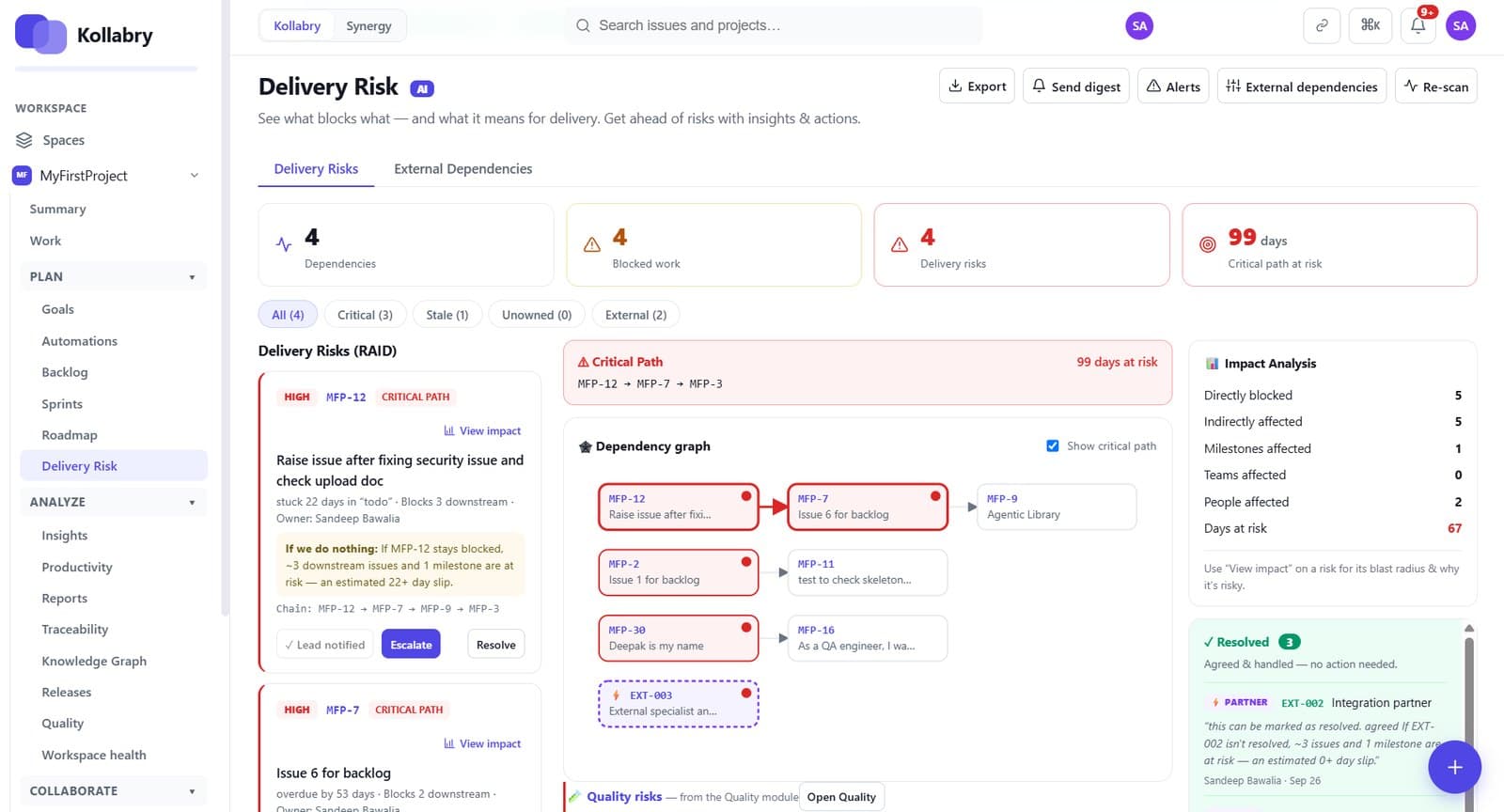
Task: Open the Alerts button
Action: click(1173, 86)
